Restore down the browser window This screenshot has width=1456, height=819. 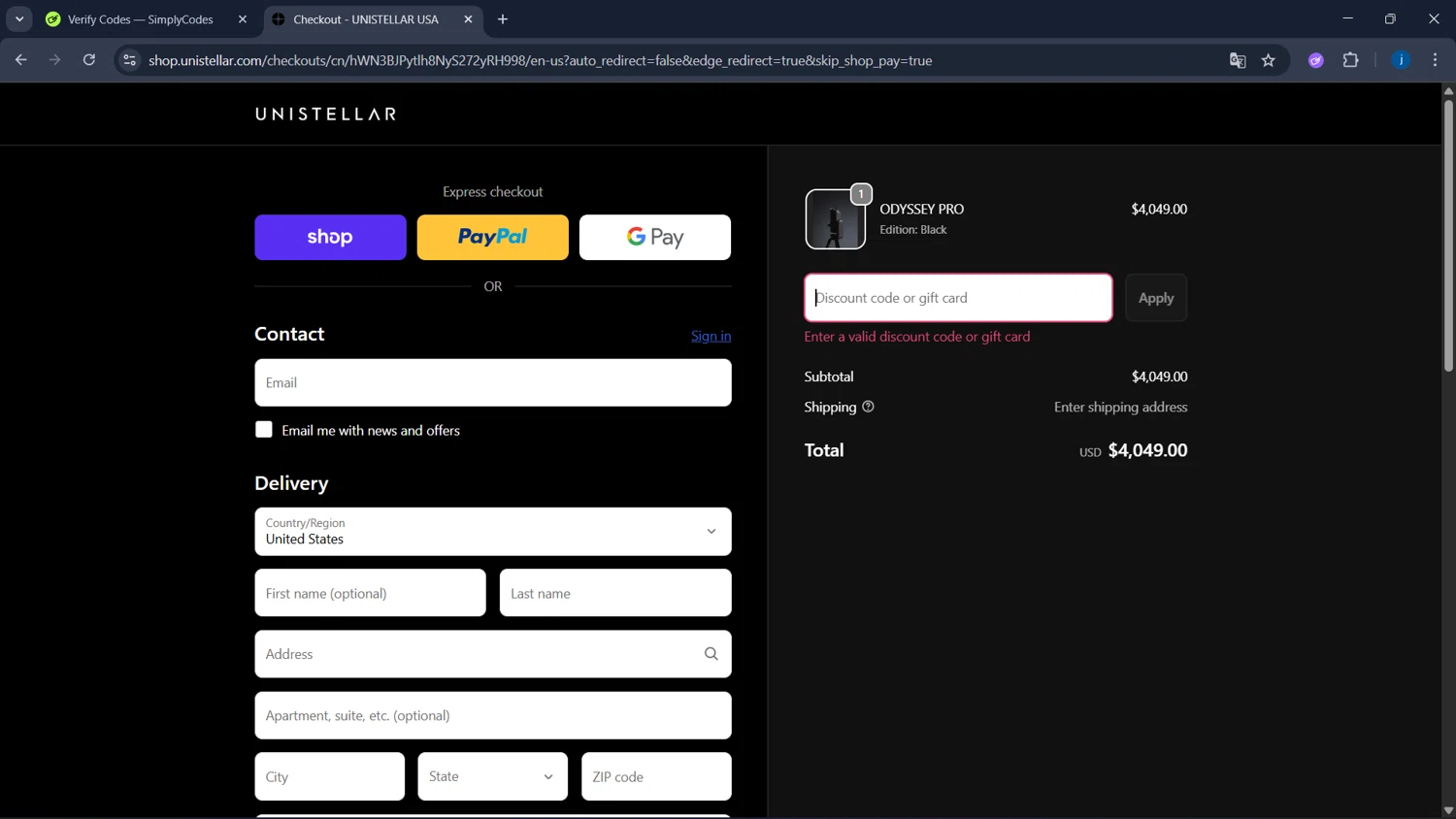pyautogui.click(x=1390, y=18)
